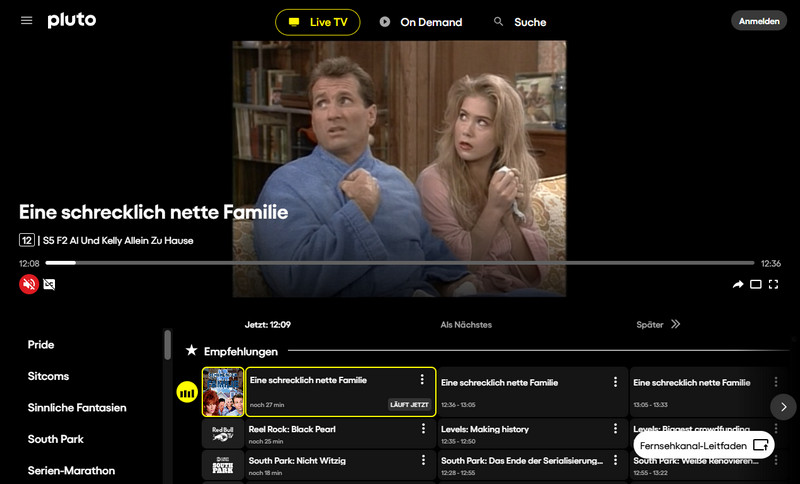The image size is (800, 484).
Task: Click the age rating 12 badge
Action: (27, 240)
